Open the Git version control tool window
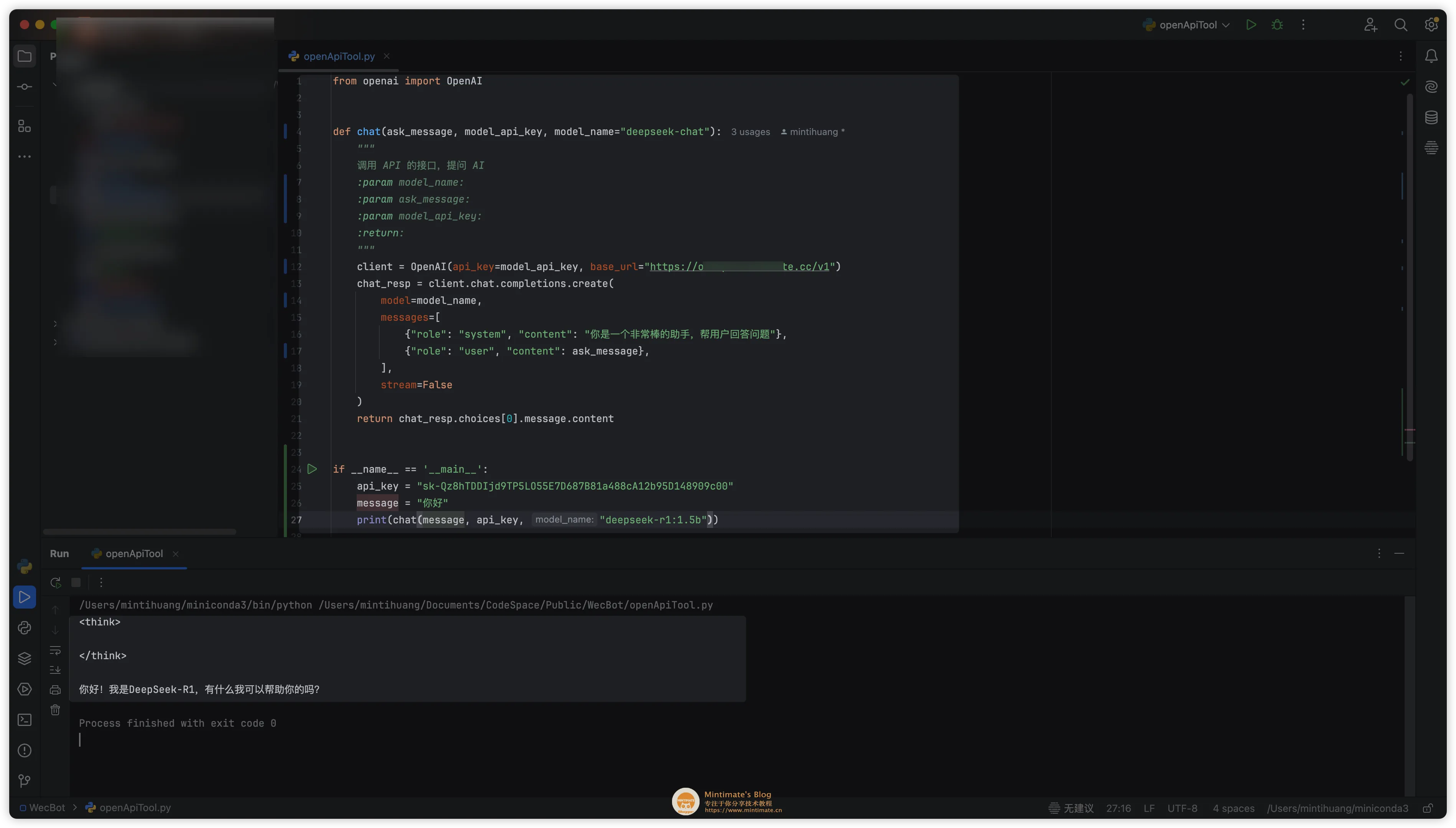 point(25,781)
